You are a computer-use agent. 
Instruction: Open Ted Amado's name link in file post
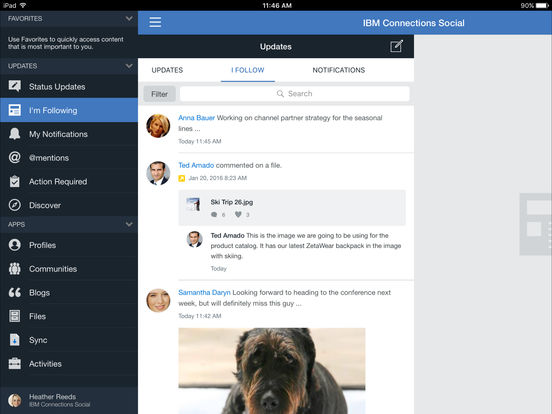[196, 165]
